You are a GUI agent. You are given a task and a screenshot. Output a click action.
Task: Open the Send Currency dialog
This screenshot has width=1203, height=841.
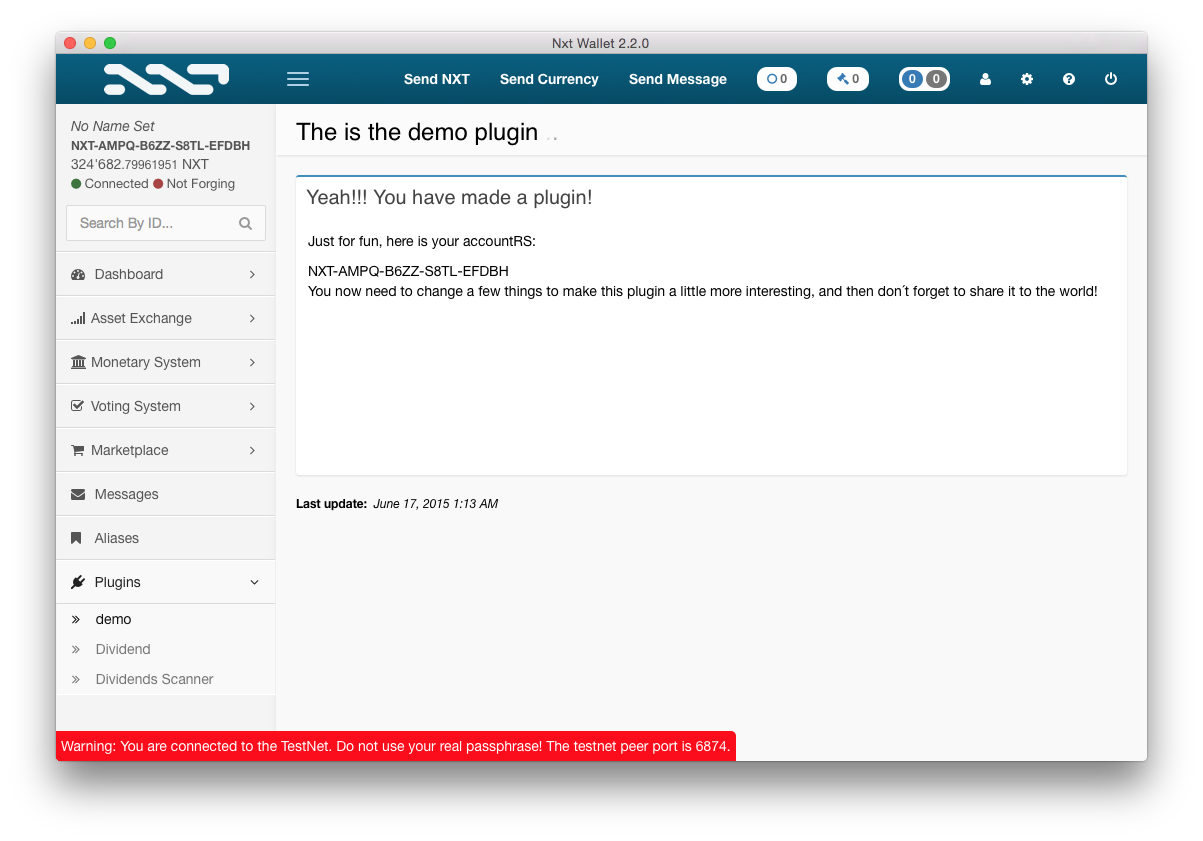point(549,79)
